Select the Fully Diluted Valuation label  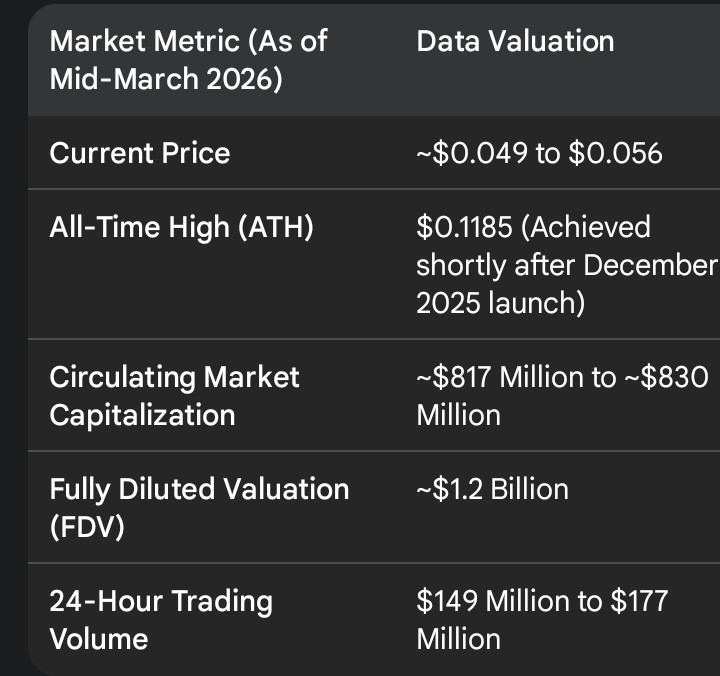(x=199, y=489)
